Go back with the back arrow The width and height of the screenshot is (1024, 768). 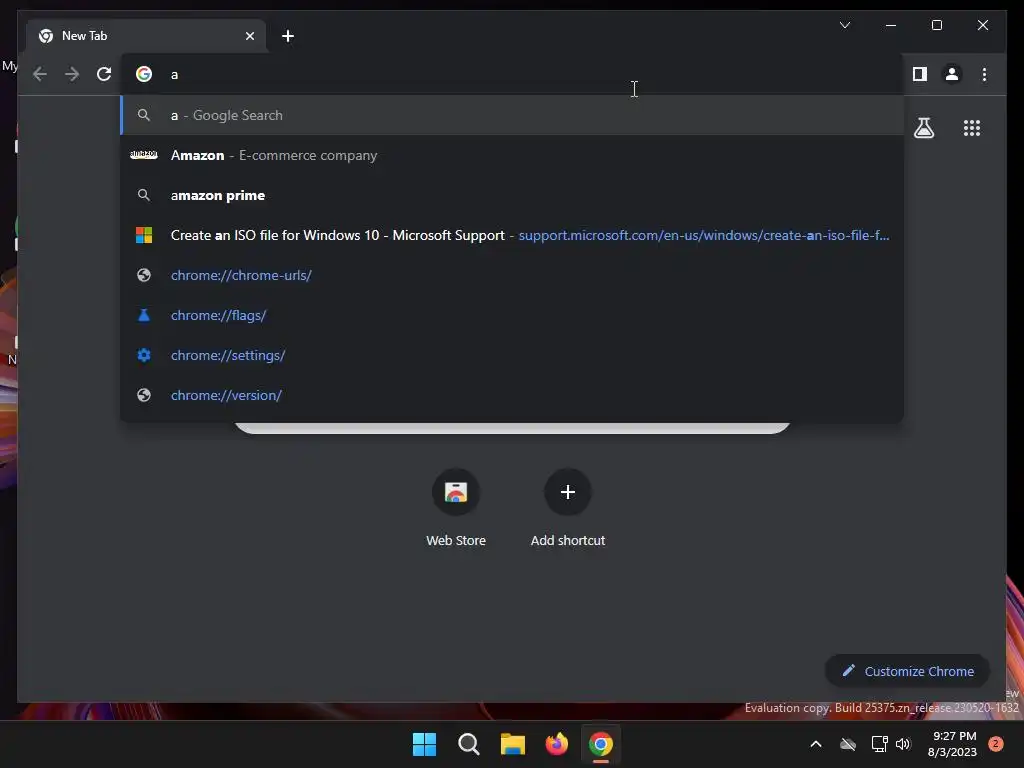point(40,74)
